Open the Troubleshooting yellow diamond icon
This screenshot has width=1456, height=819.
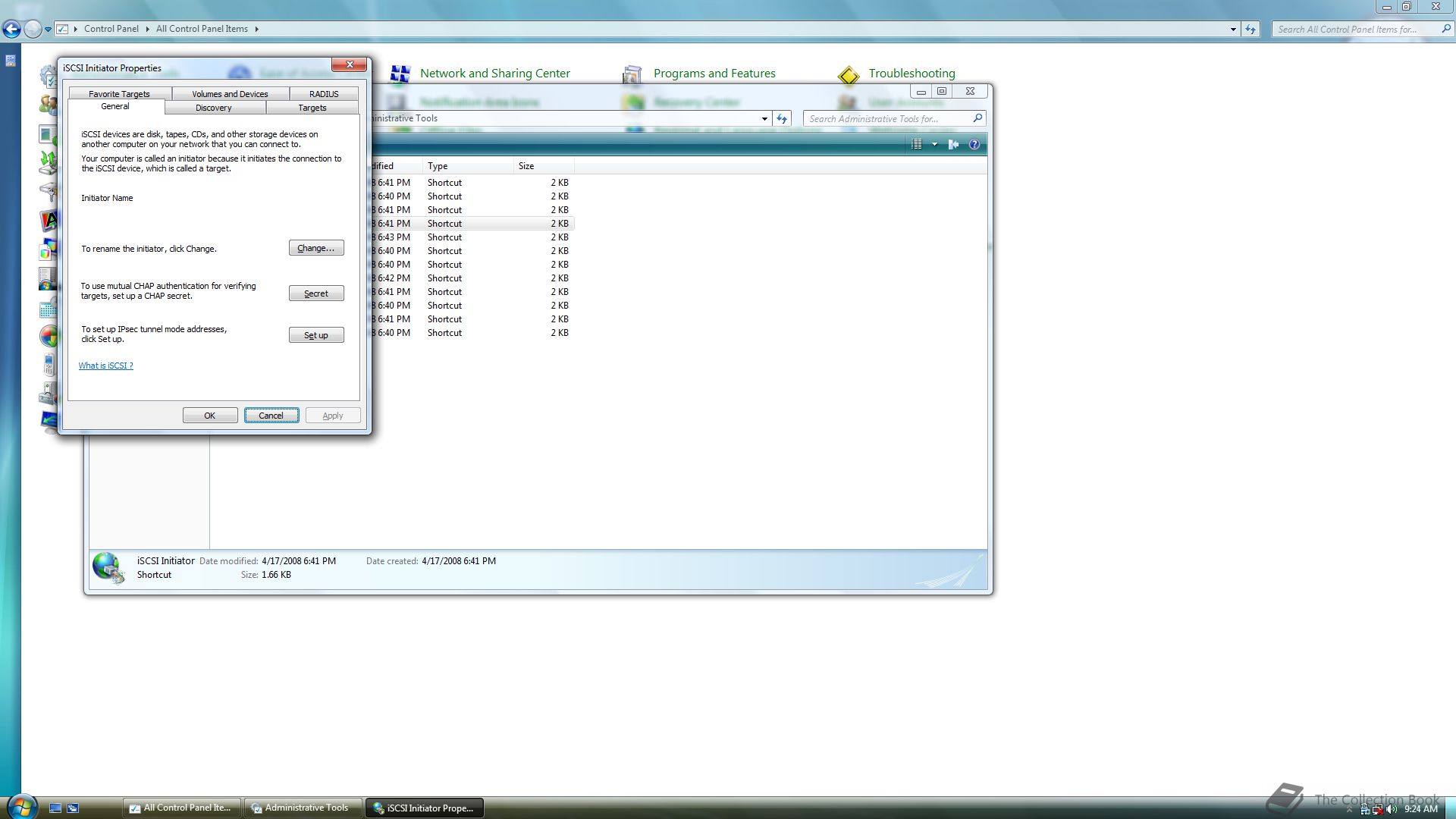[x=849, y=75]
